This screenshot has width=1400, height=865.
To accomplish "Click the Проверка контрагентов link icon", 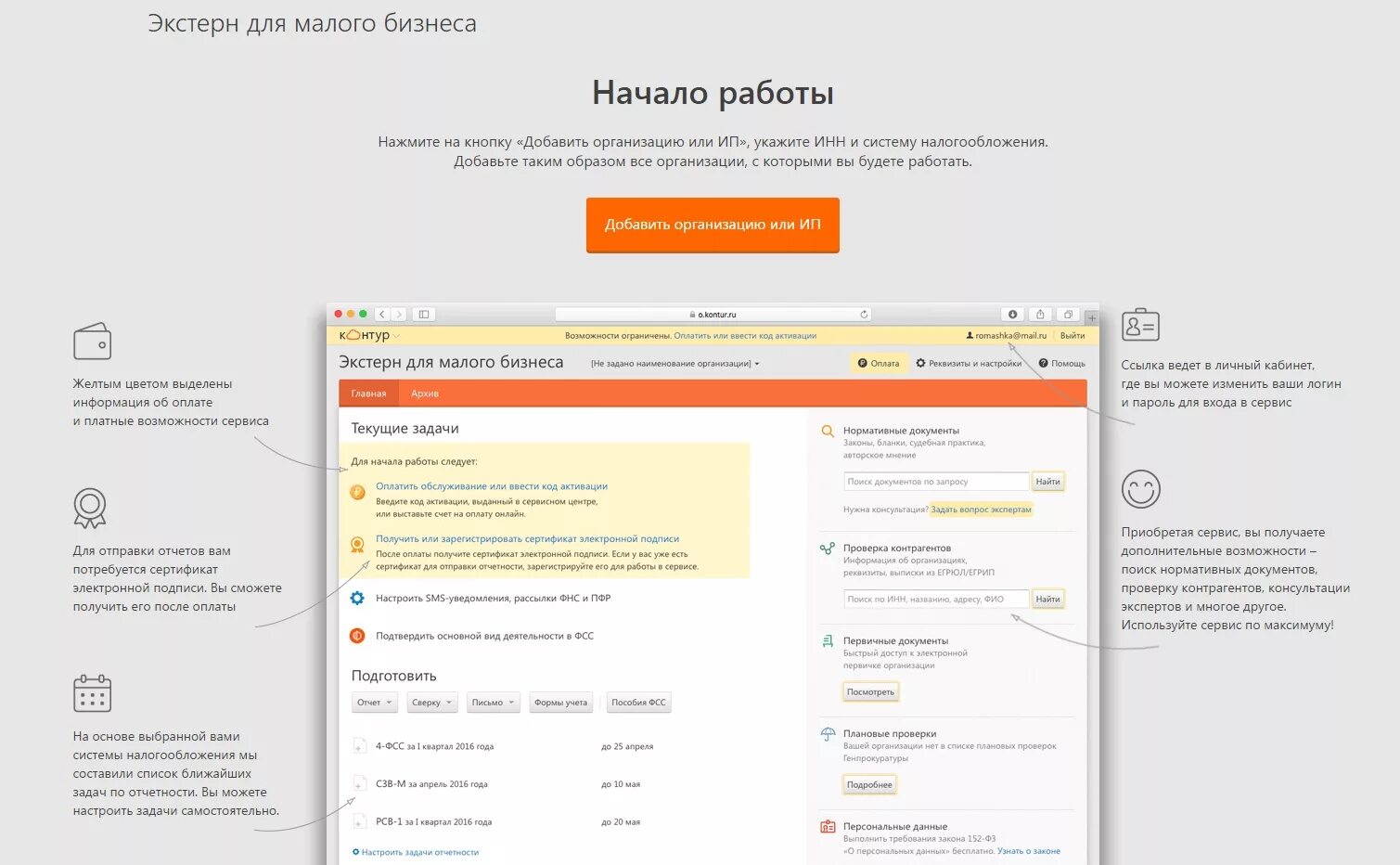I will tap(827, 548).
